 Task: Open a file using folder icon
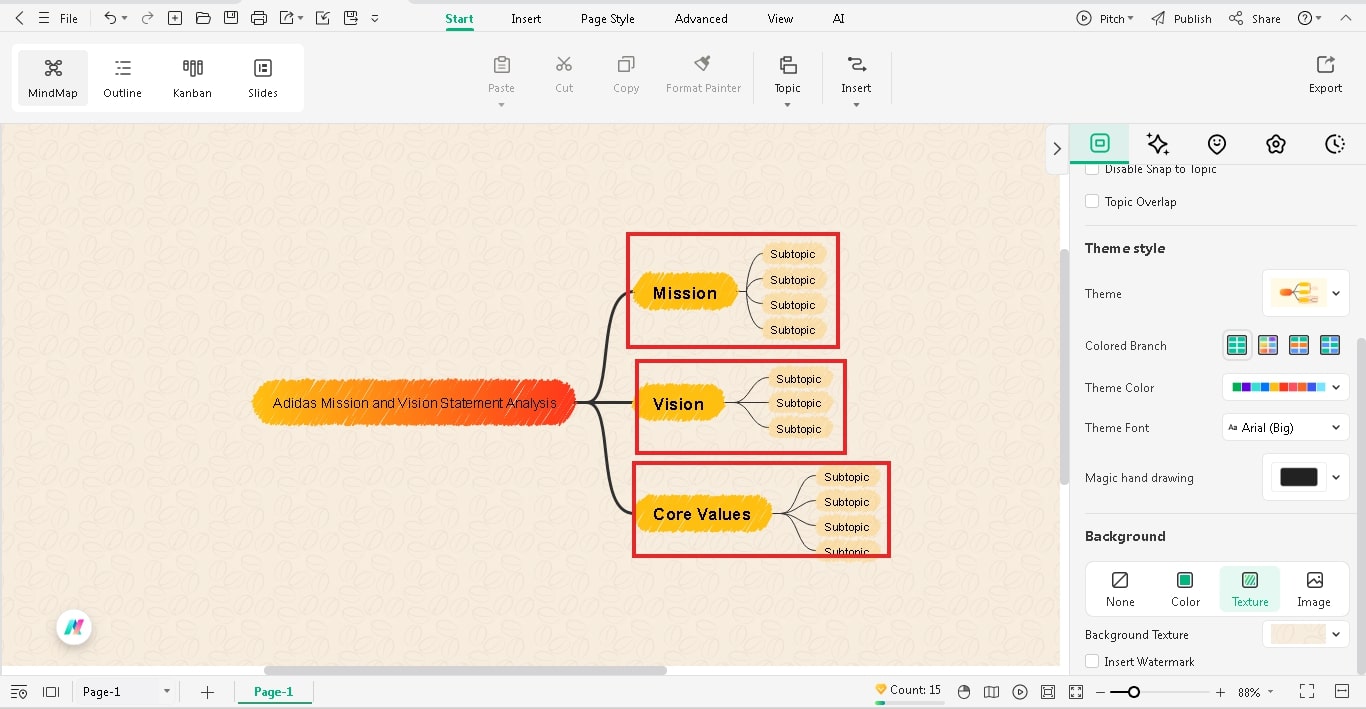coord(203,18)
